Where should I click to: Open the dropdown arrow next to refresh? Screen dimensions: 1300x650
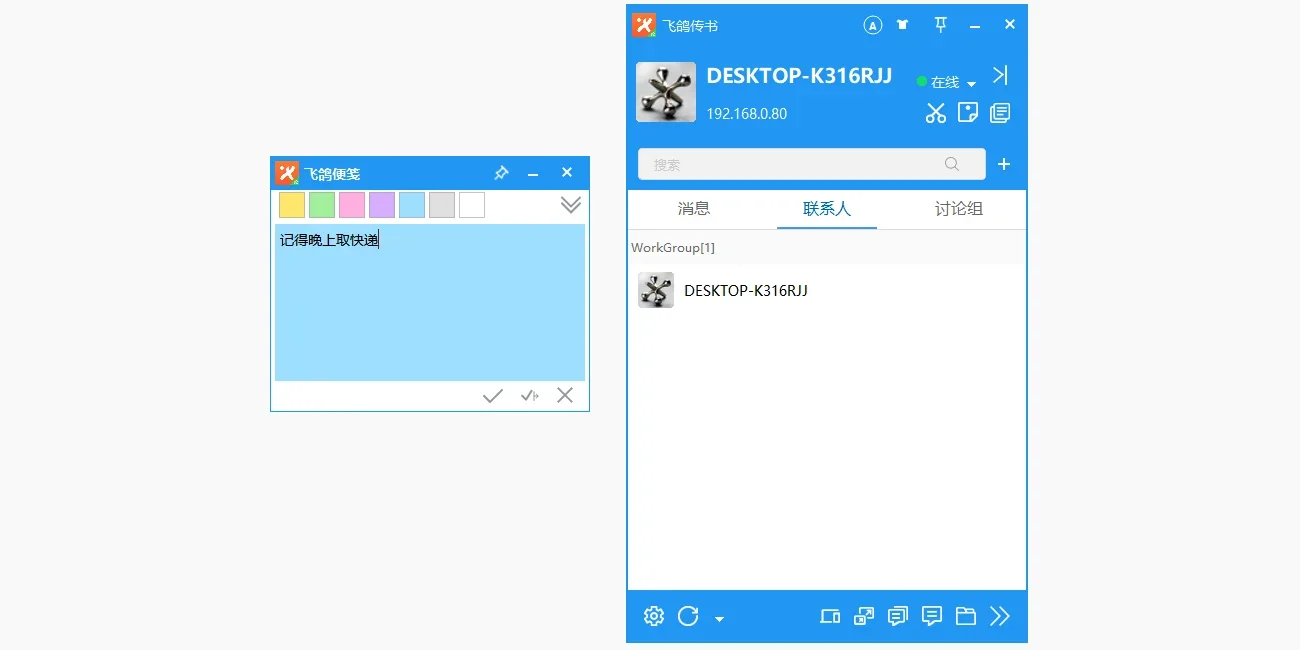[x=719, y=619]
